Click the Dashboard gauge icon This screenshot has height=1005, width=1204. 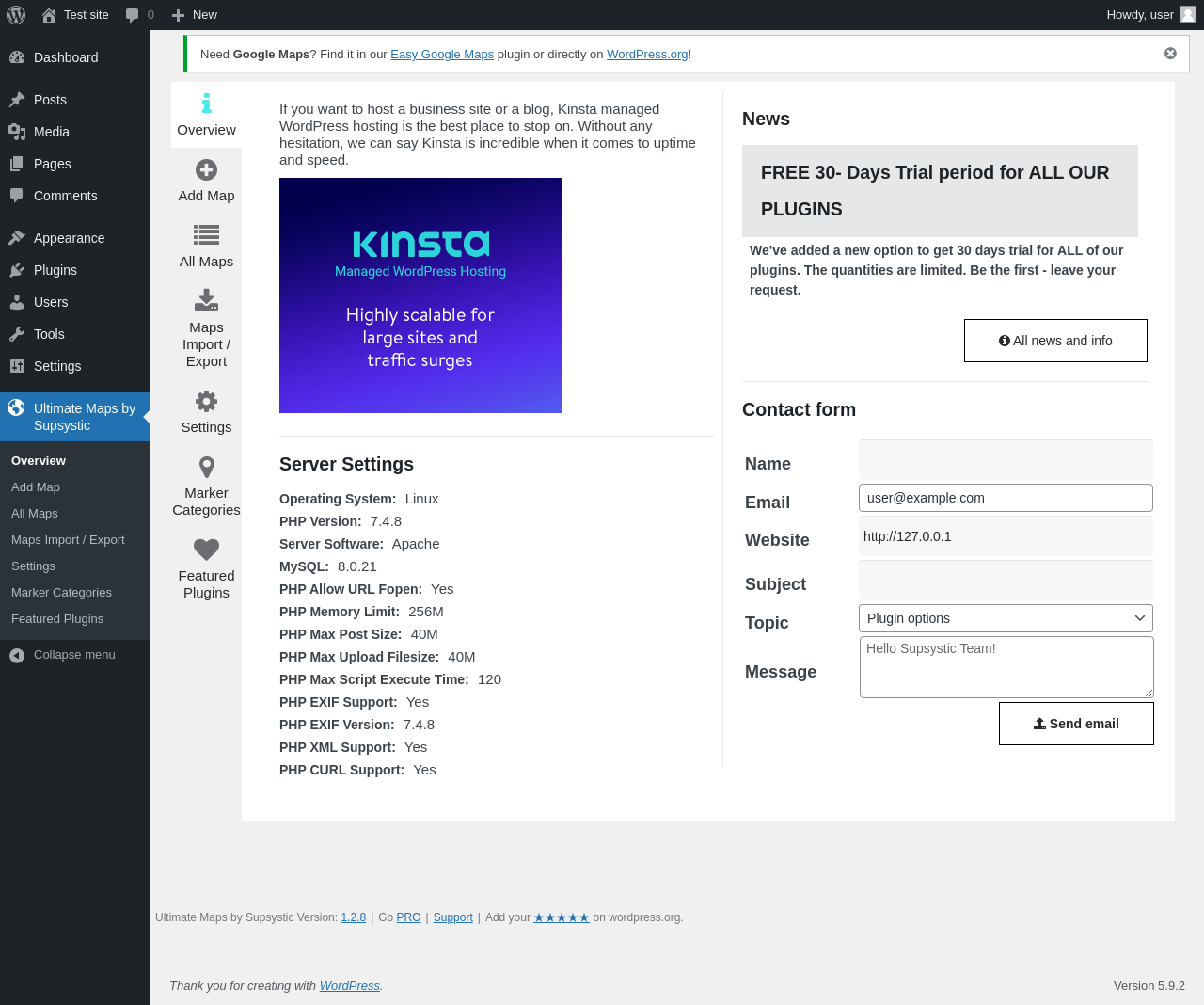[17, 57]
